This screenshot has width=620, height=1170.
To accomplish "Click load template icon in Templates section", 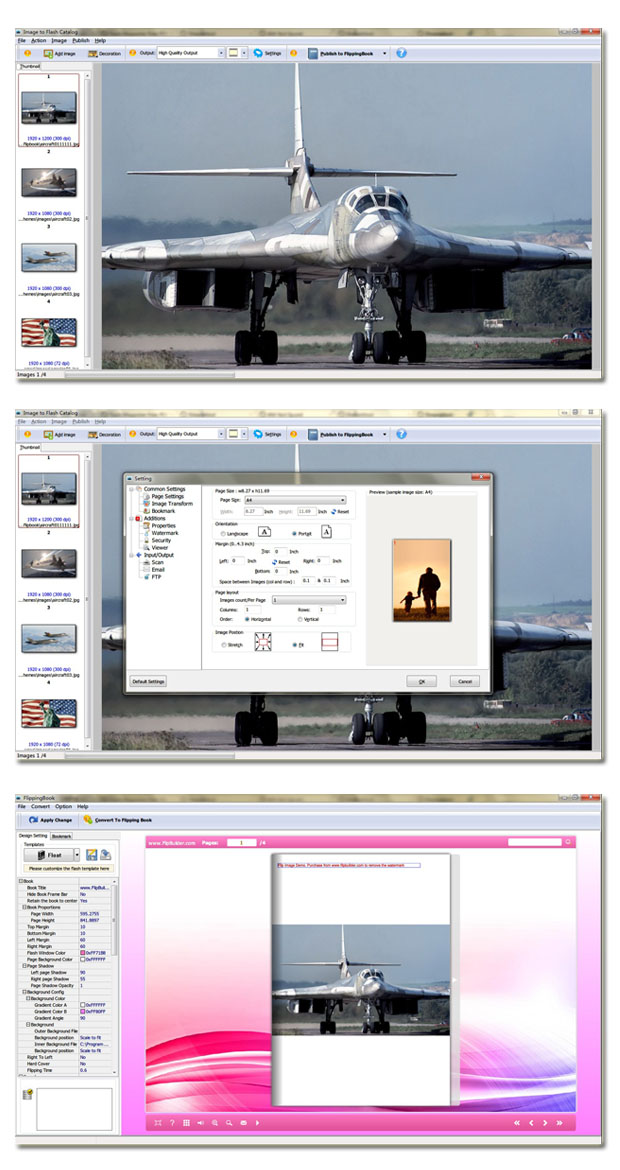I will coord(106,854).
